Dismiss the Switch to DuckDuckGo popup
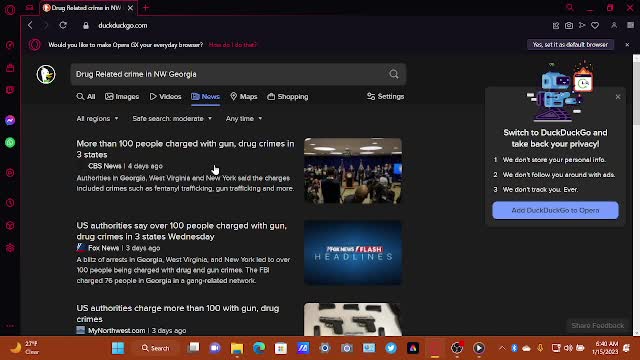The image size is (640, 360). (618, 97)
